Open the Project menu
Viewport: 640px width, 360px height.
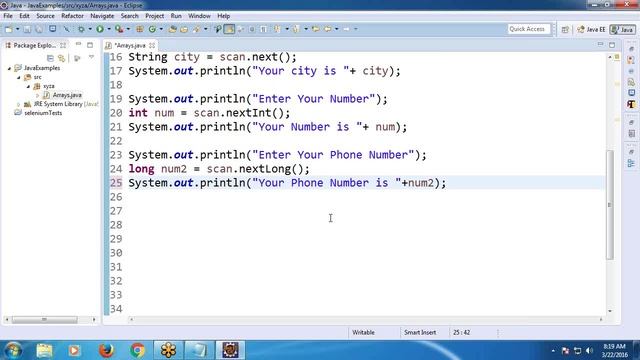(155, 16)
